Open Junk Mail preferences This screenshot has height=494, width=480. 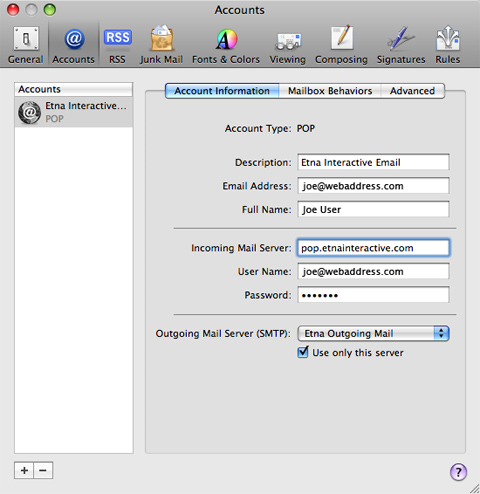tap(161, 45)
